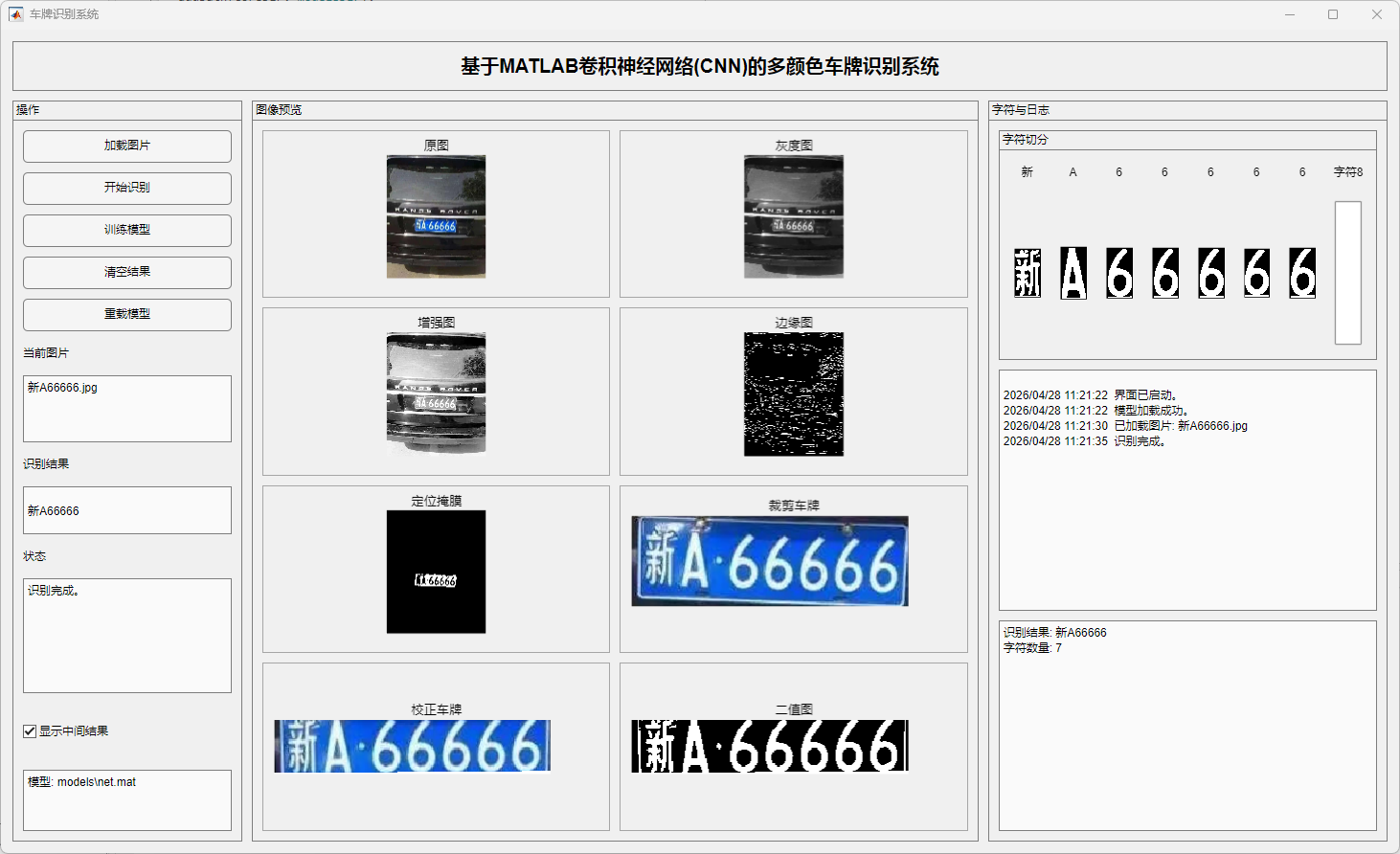Click the 加载图片 button
This screenshot has width=1400, height=854.
127,146
